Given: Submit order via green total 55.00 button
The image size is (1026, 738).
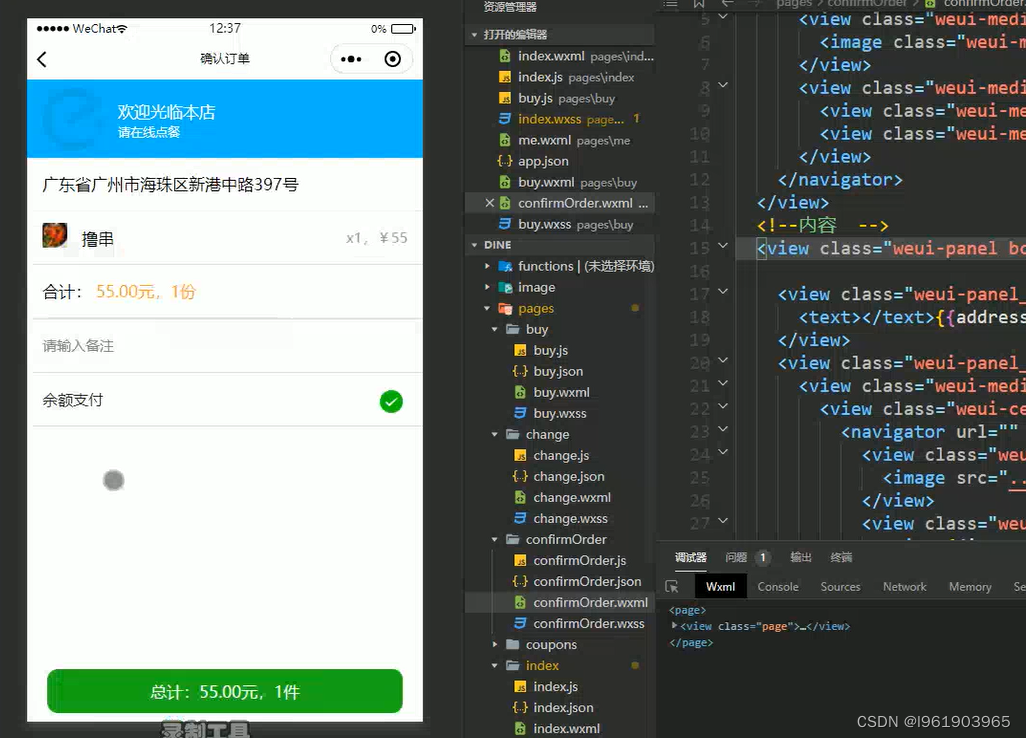Looking at the screenshot, I should [224, 692].
